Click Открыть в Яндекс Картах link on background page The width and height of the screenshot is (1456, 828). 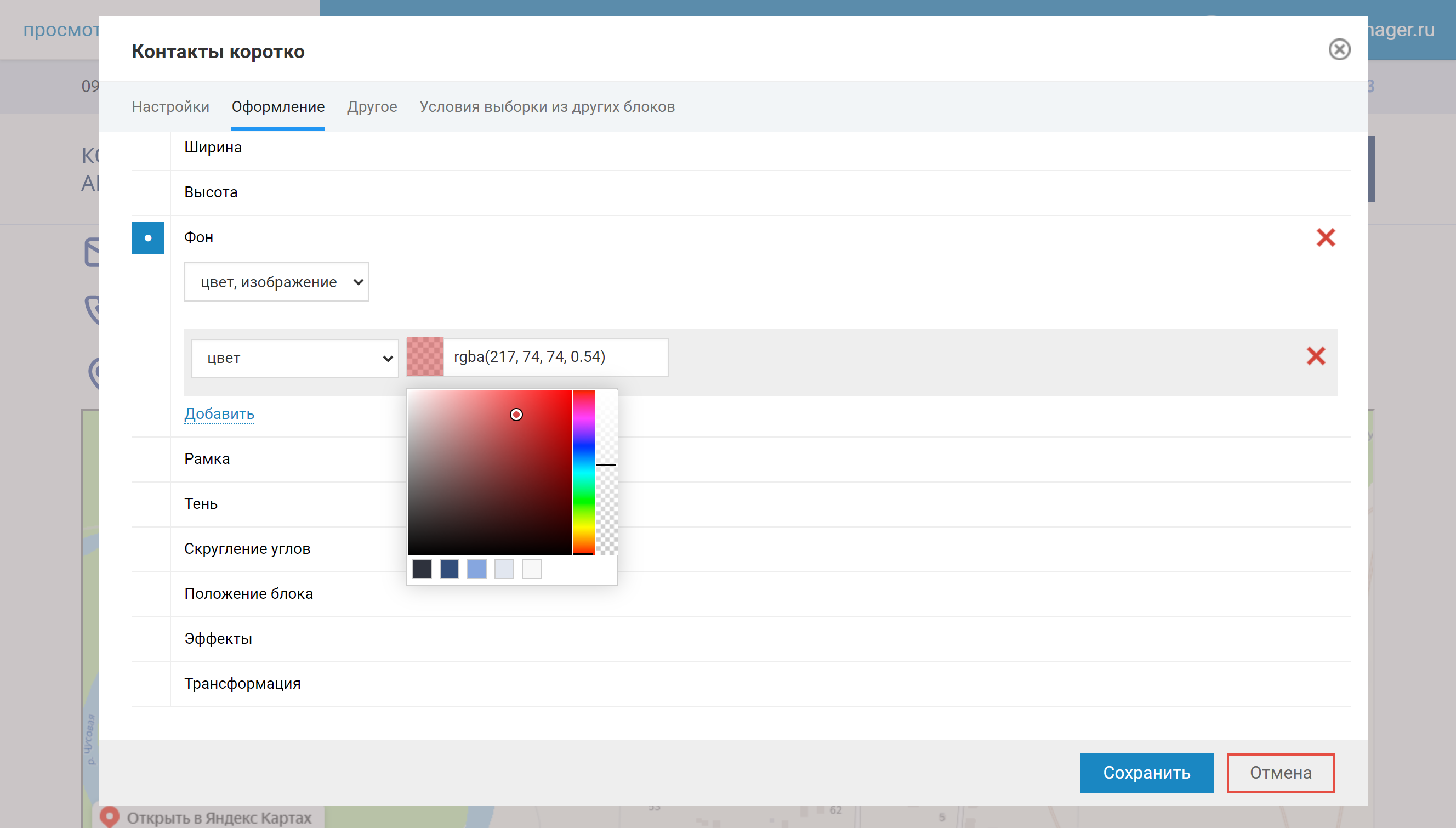[219, 818]
